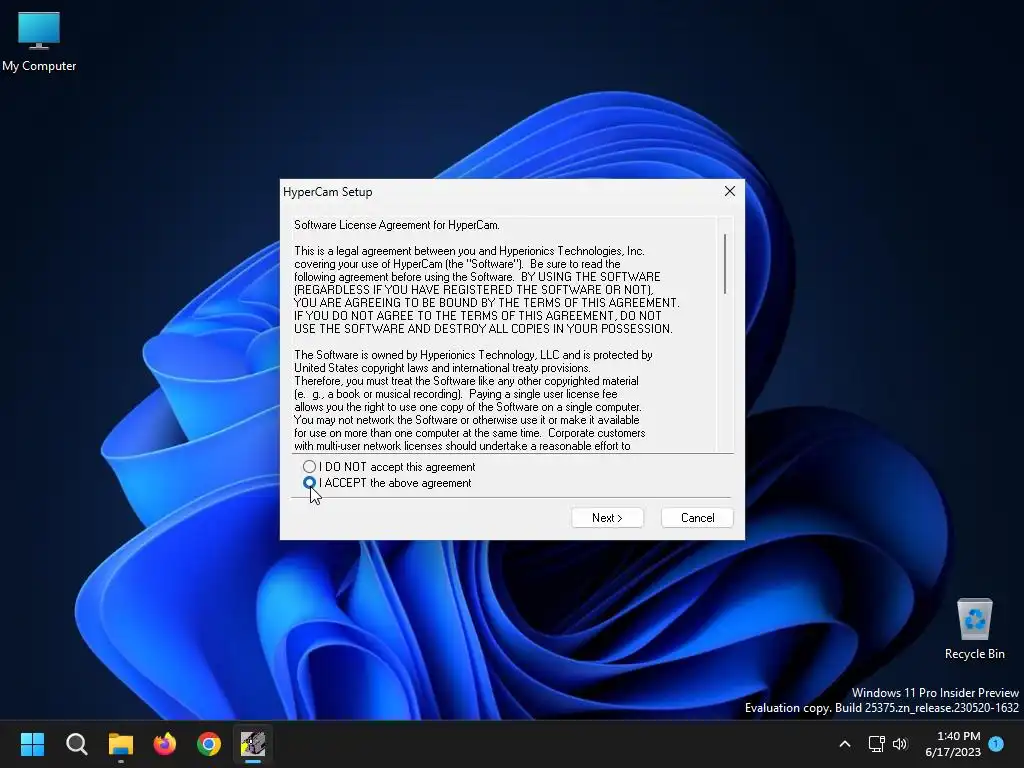Show hidden system tray icons
The image size is (1024, 768).
[x=844, y=744]
